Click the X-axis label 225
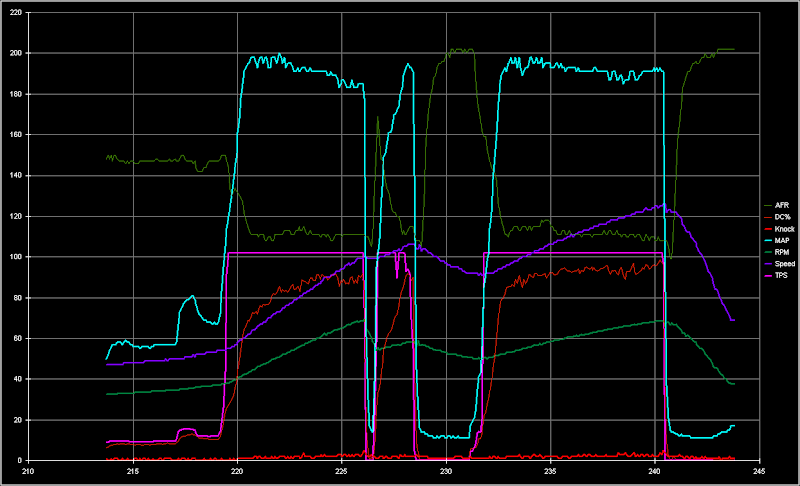The image size is (800, 486). (341, 471)
